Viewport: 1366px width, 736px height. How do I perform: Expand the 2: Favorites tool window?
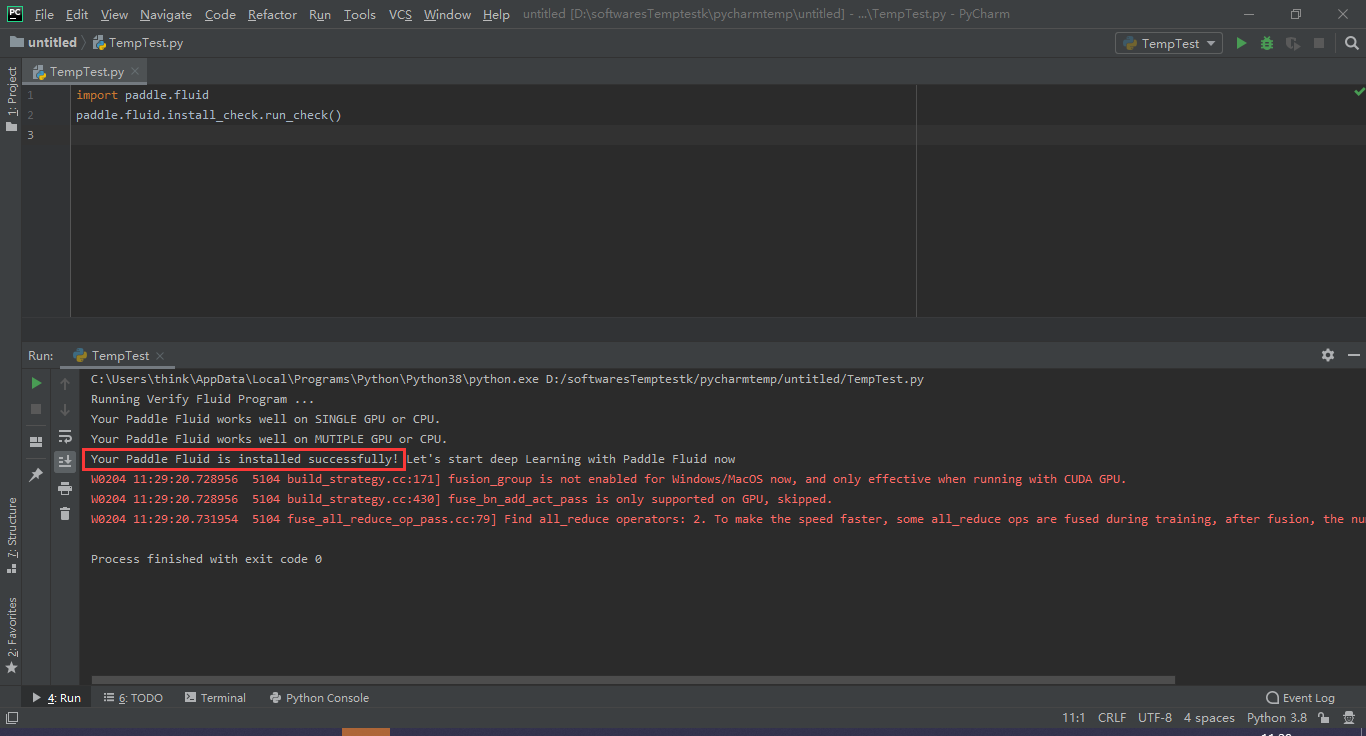[x=11, y=634]
